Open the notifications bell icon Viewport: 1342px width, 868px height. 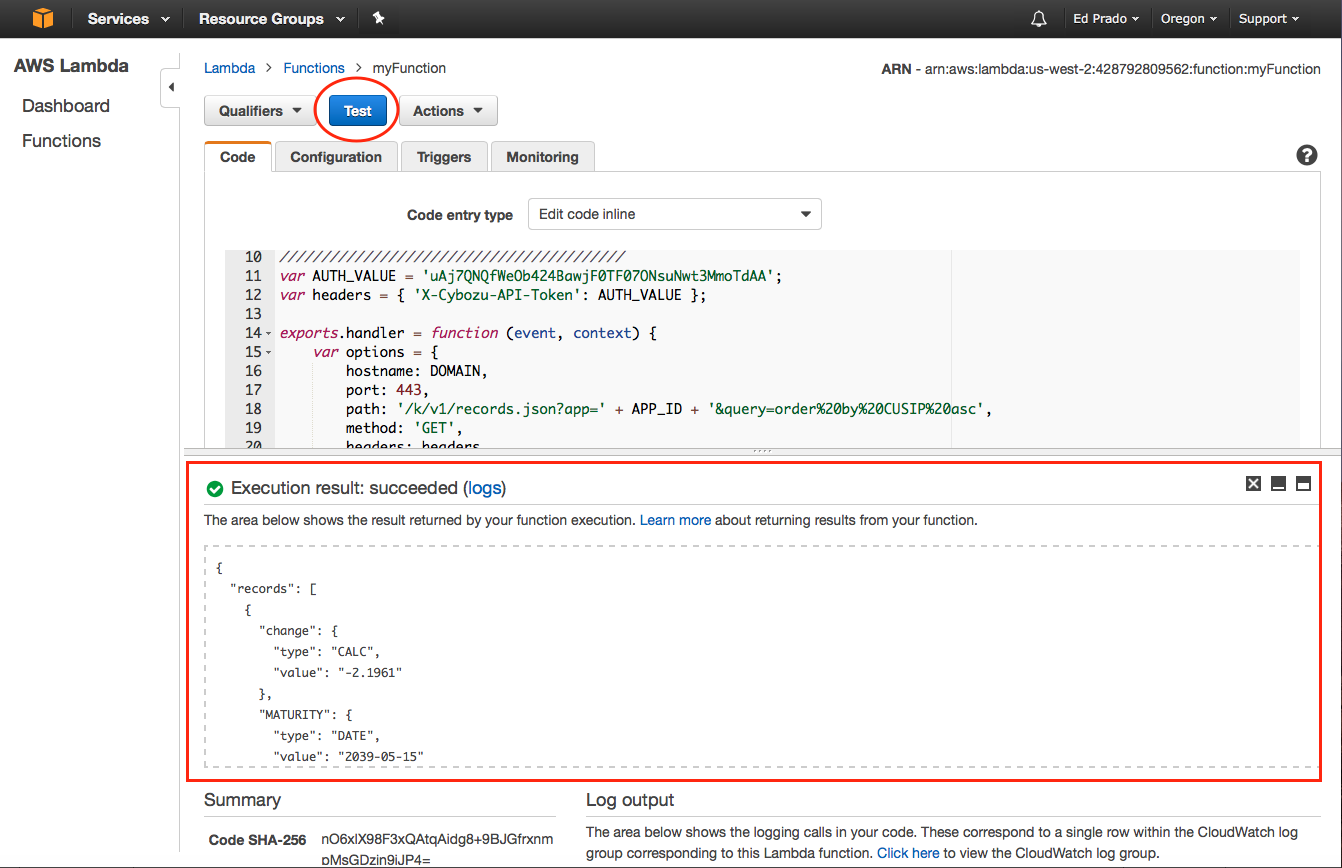tap(1039, 19)
